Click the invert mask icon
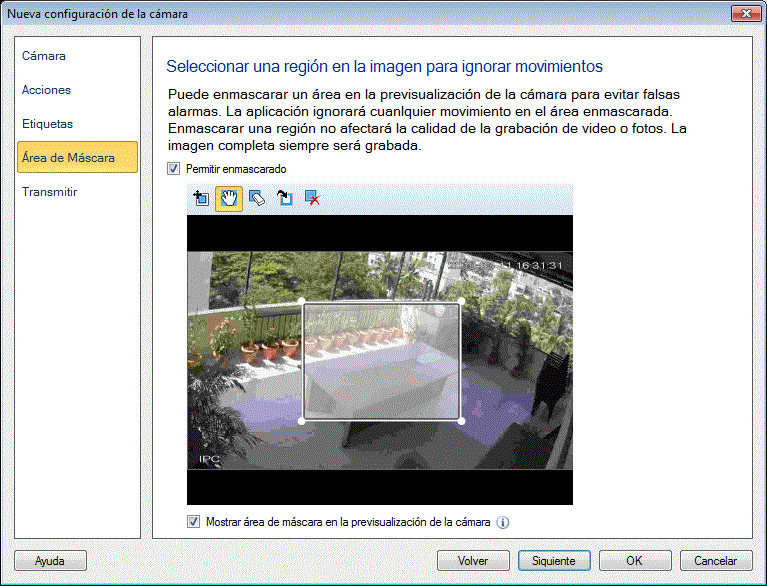This screenshot has height=586, width=767. point(285,198)
